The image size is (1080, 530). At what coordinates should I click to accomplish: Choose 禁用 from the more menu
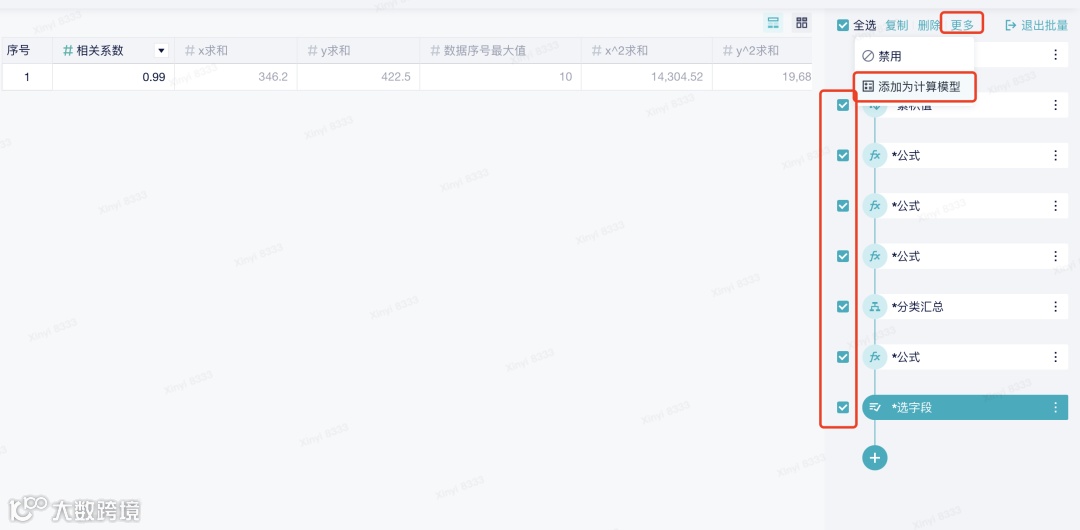pos(914,56)
